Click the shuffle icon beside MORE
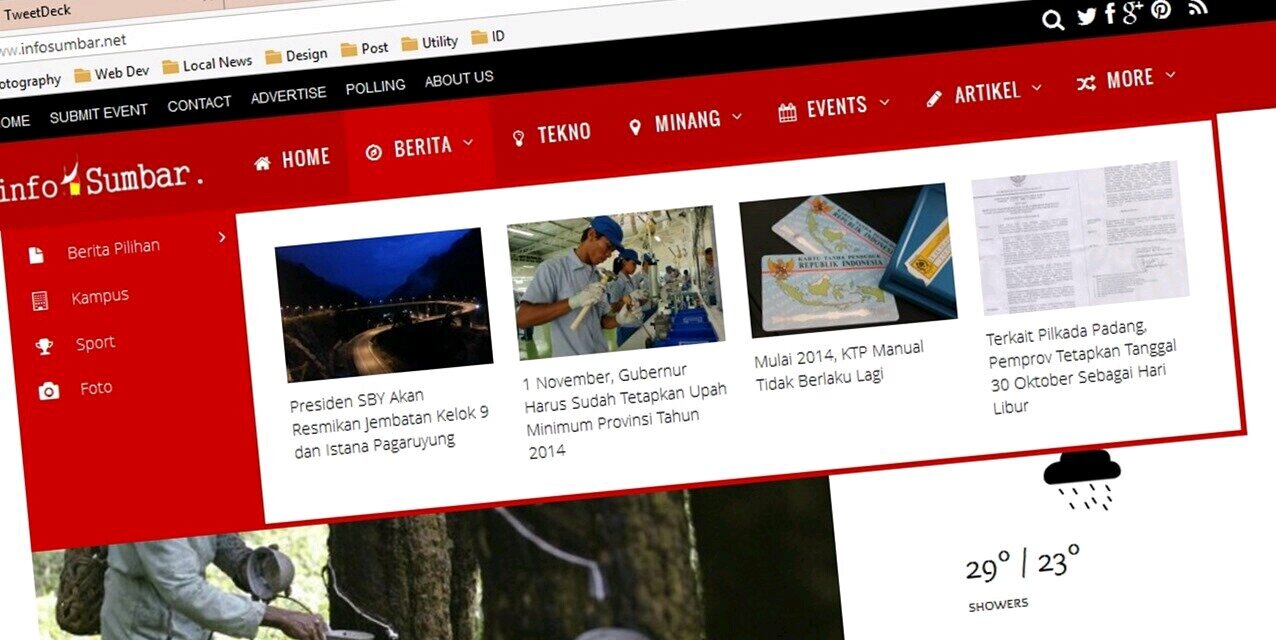The image size is (1276, 640). click(1086, 84)
